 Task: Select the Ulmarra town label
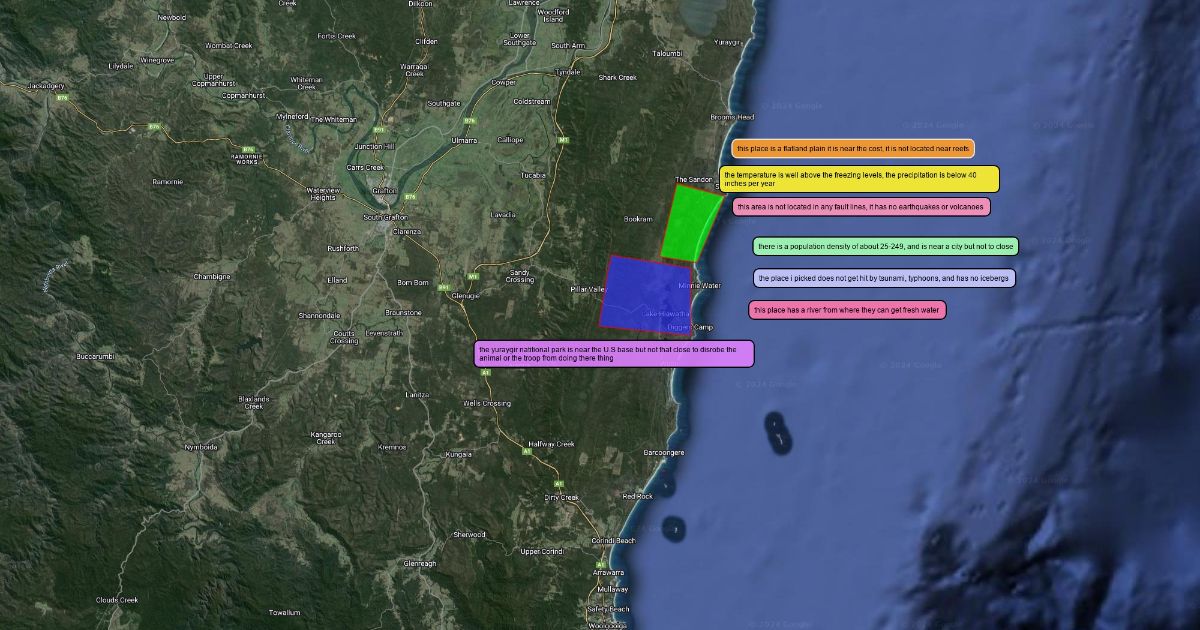[464, 140]
